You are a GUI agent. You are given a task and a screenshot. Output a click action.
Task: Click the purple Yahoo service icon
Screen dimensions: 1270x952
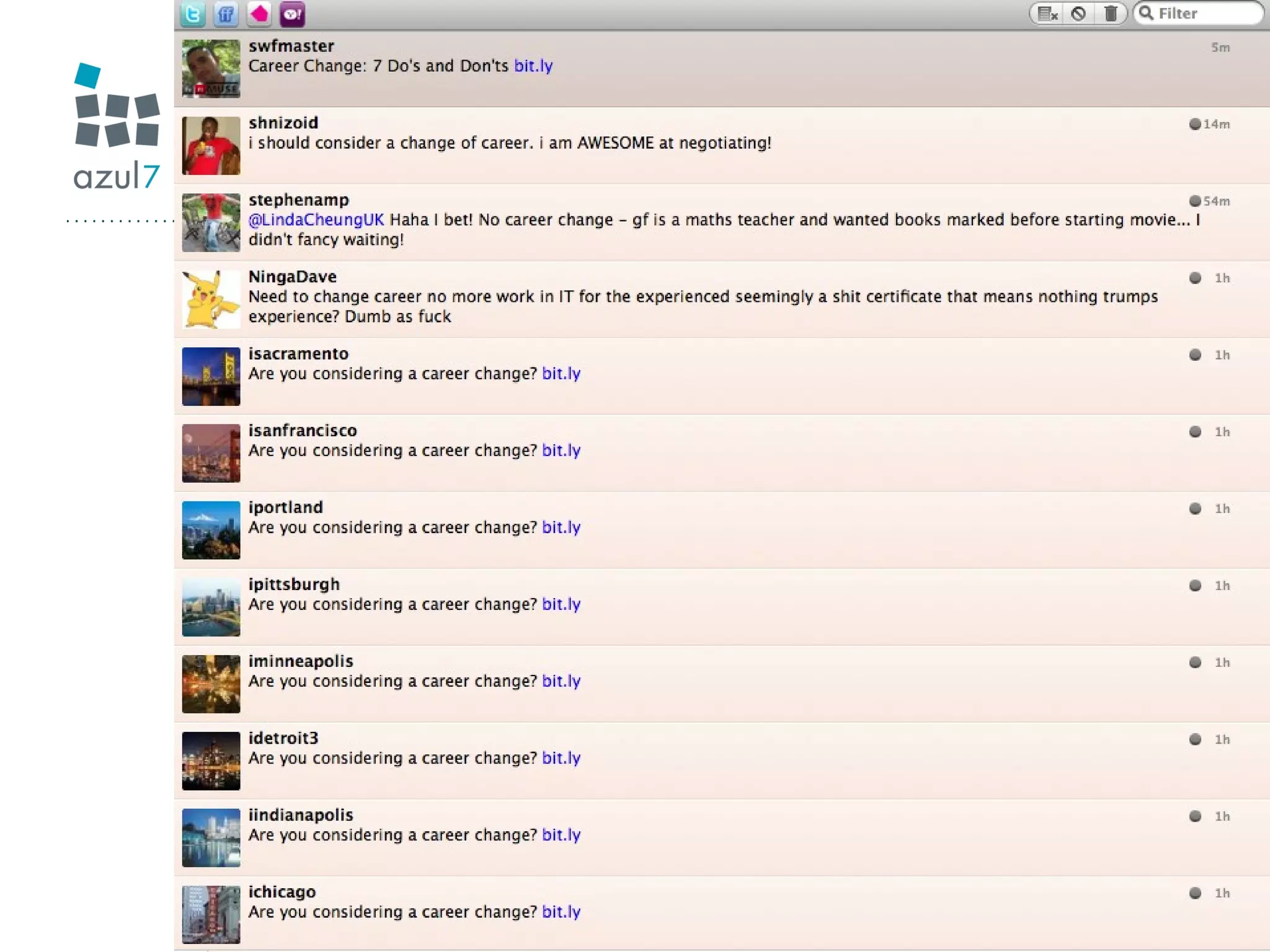coord(292,14)
